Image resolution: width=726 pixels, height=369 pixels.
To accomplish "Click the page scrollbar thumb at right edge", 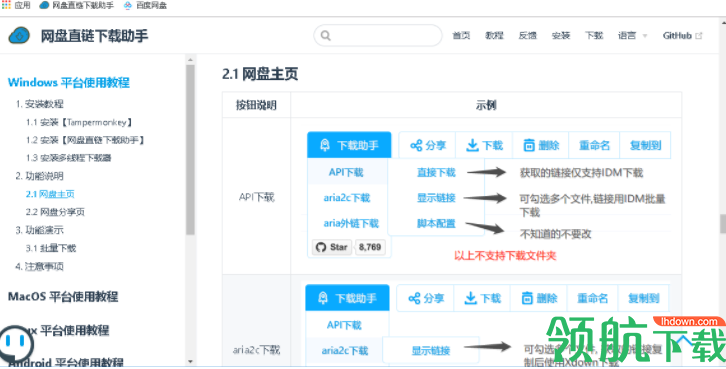I will coord(723,224).
